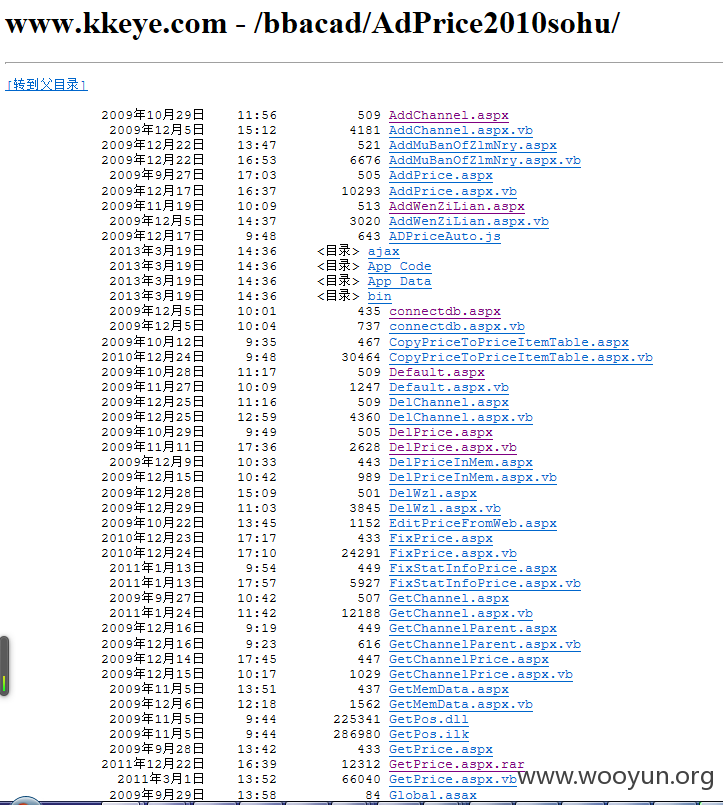Viewport: 723px width, 805px height.
Task: Open GetChannelPrice.aspx link
Action: [469, 659]
